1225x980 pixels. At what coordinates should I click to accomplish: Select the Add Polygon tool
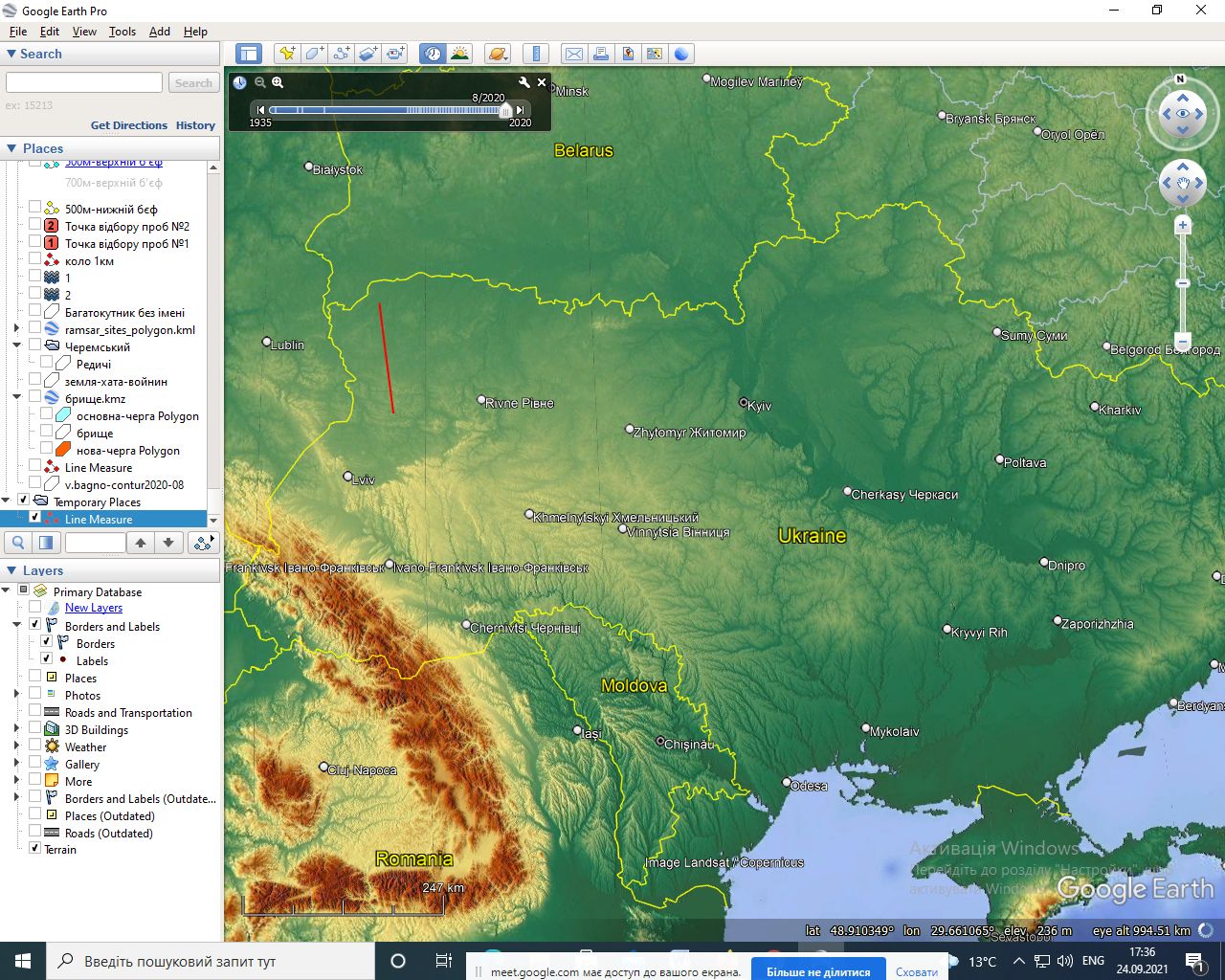click(314, 54)
